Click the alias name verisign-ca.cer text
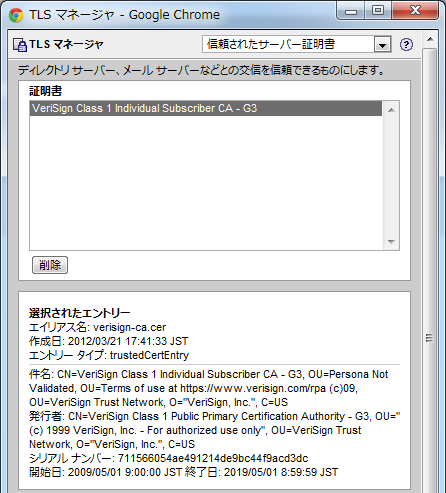The height and width of the screenshot is (493, 446). (130, 327)
